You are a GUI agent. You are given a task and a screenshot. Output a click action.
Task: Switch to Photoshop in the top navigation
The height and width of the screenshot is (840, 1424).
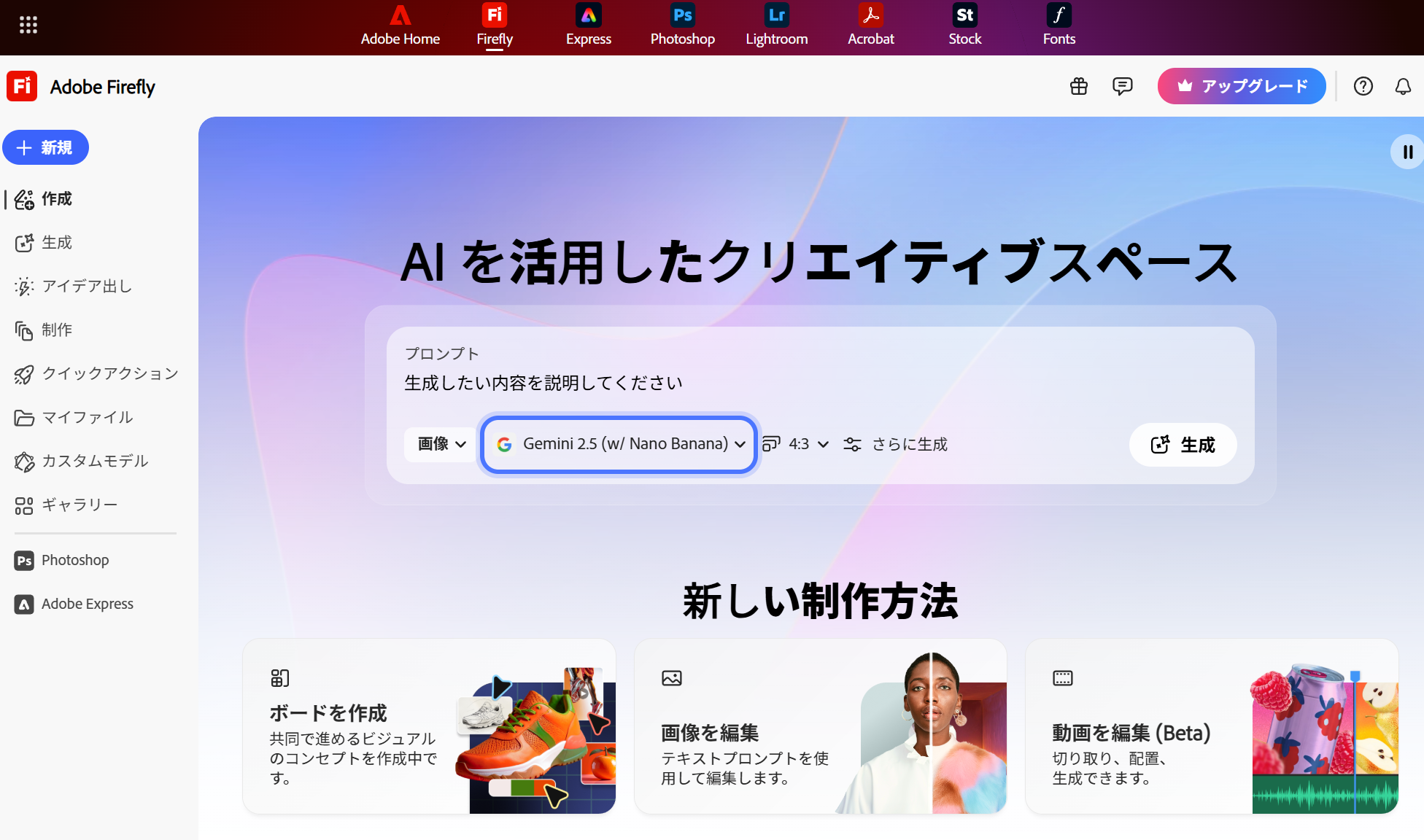[681, 26]
